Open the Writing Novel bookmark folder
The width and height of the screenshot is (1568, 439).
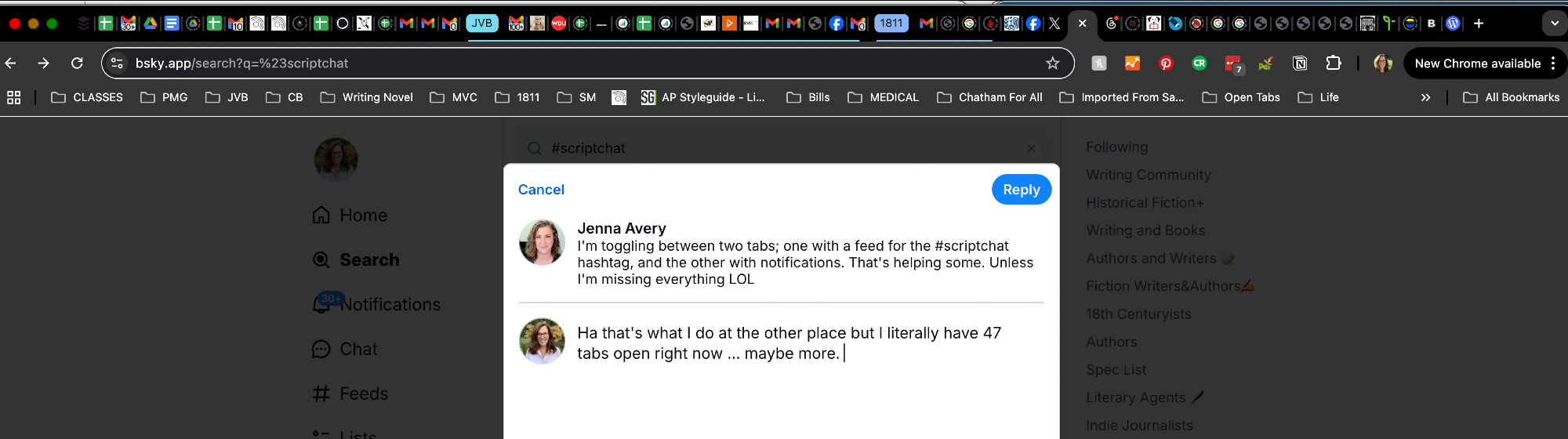click(367, 97)
